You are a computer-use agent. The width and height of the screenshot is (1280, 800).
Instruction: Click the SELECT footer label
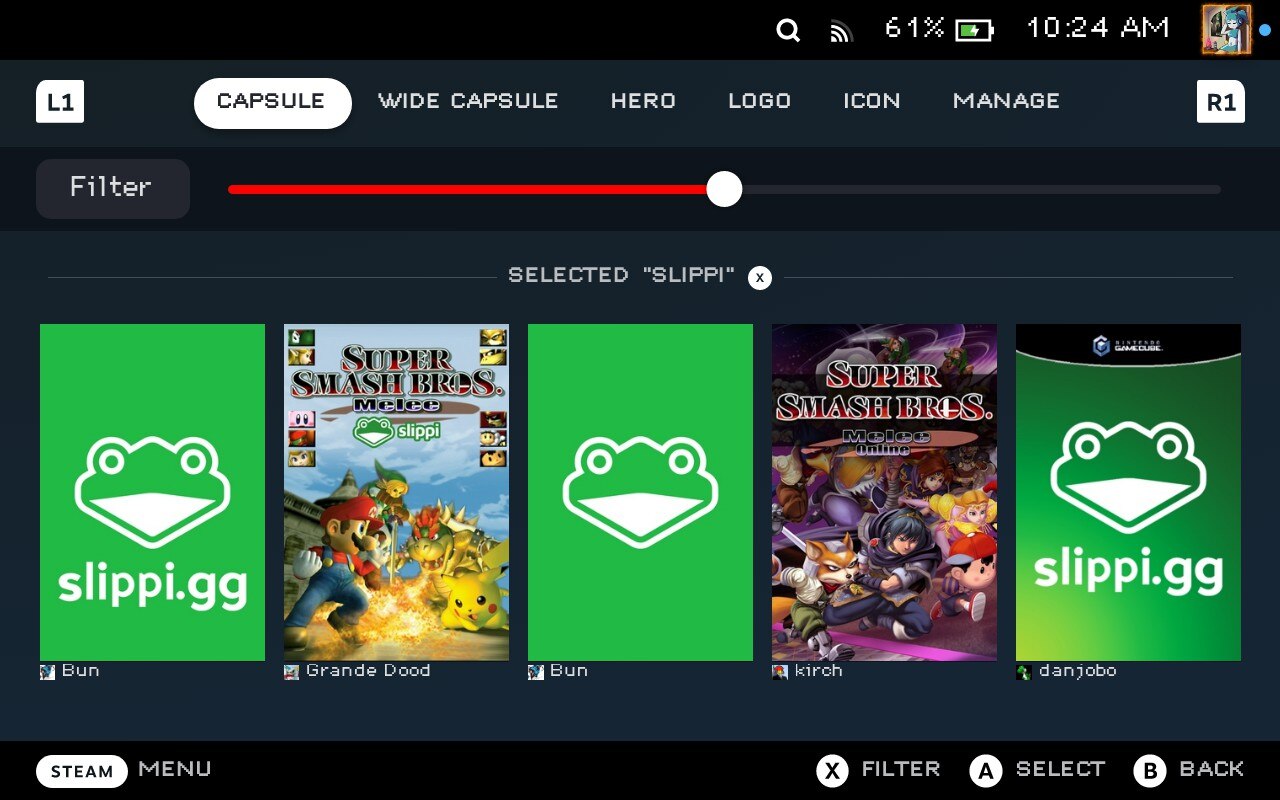pos(1060,769)
